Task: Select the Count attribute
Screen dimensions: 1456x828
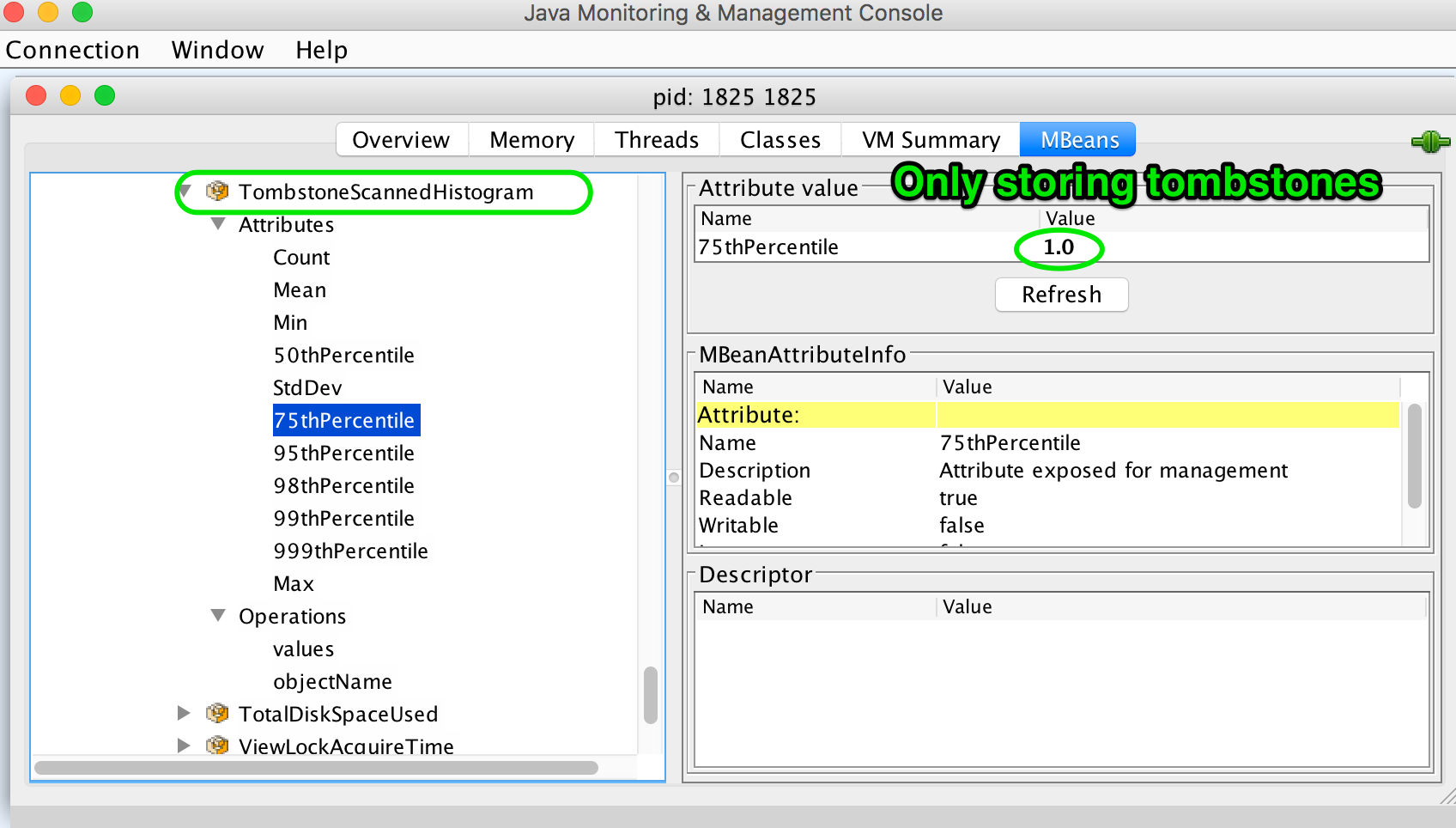Action: [x=301, y=257]
